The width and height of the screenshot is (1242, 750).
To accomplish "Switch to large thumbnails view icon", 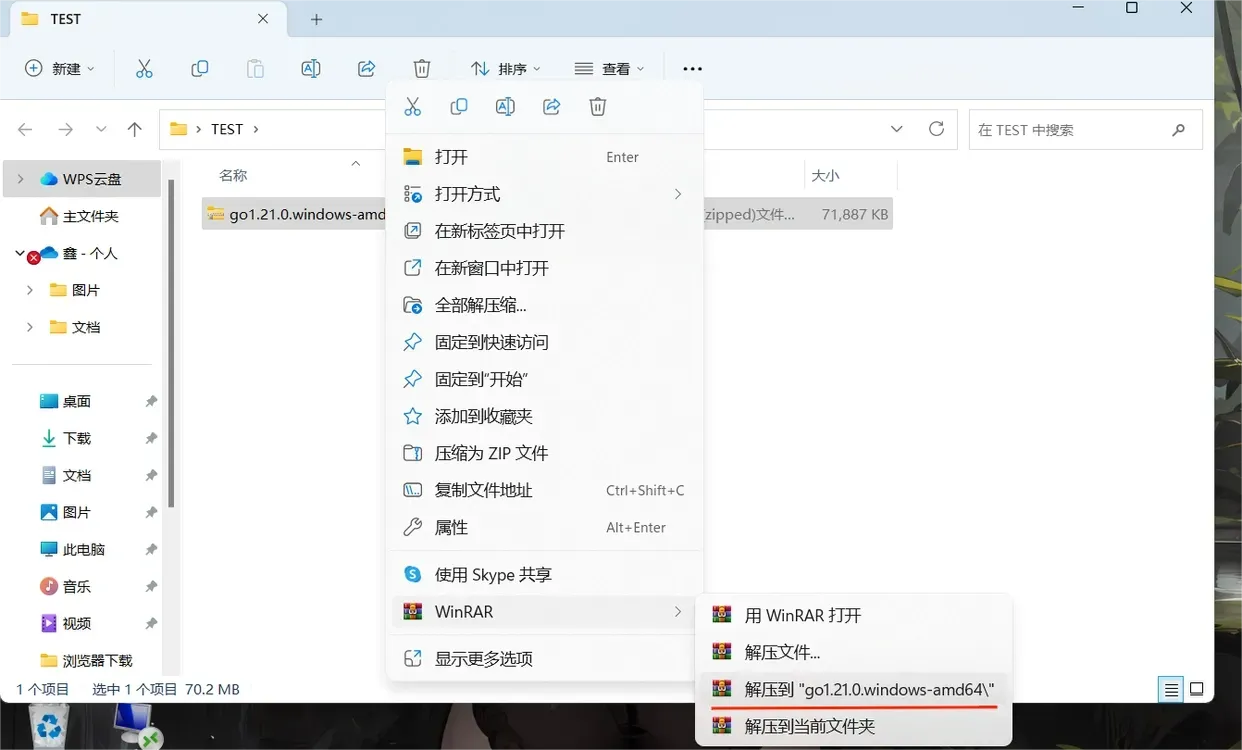I will [x=1196, y=689].
